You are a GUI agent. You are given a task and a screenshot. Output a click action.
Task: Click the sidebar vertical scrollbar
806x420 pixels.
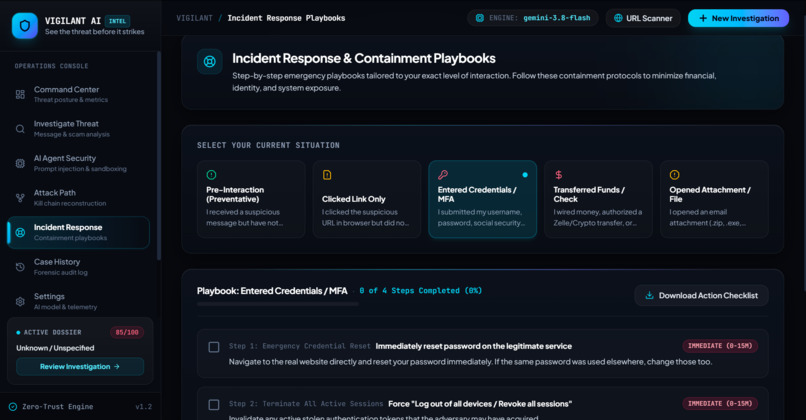click(x=159, y=154)
